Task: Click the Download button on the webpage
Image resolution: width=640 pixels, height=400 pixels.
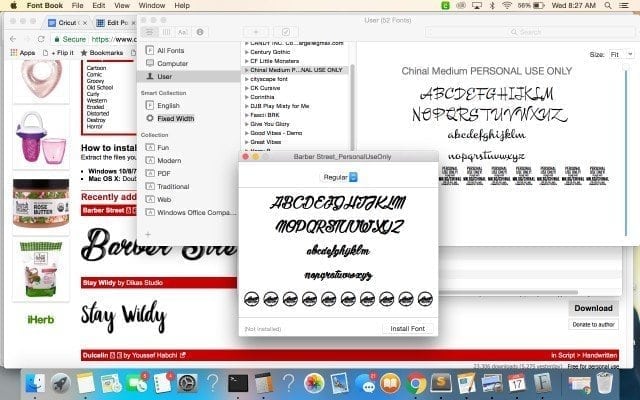Action: point(593,308)
